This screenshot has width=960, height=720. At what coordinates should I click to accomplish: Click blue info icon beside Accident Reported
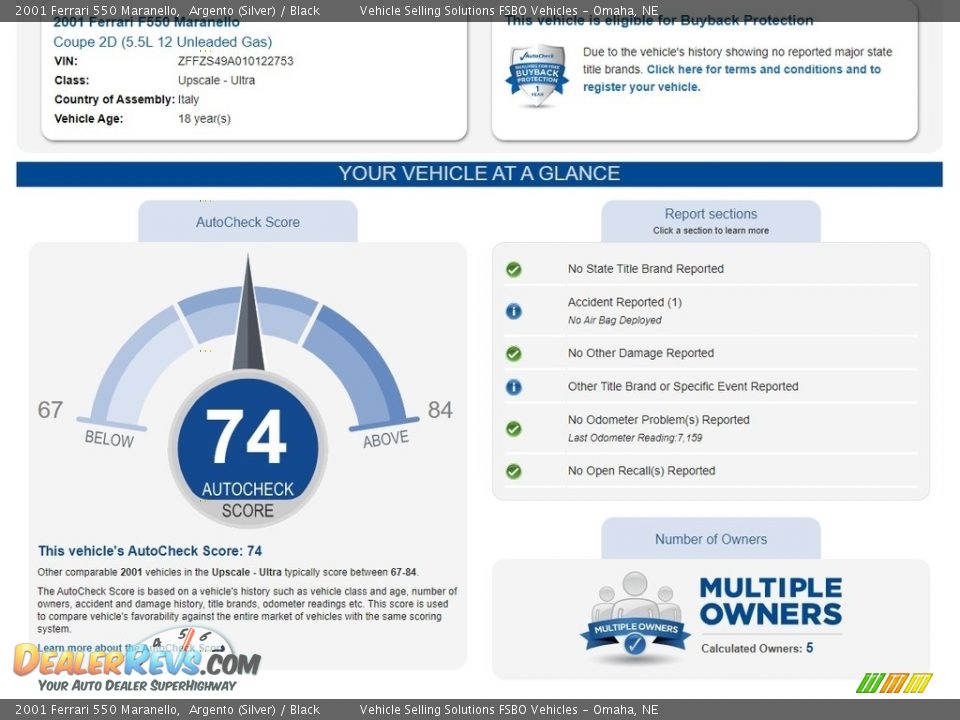pyautogui.click(x=514, y=311)
